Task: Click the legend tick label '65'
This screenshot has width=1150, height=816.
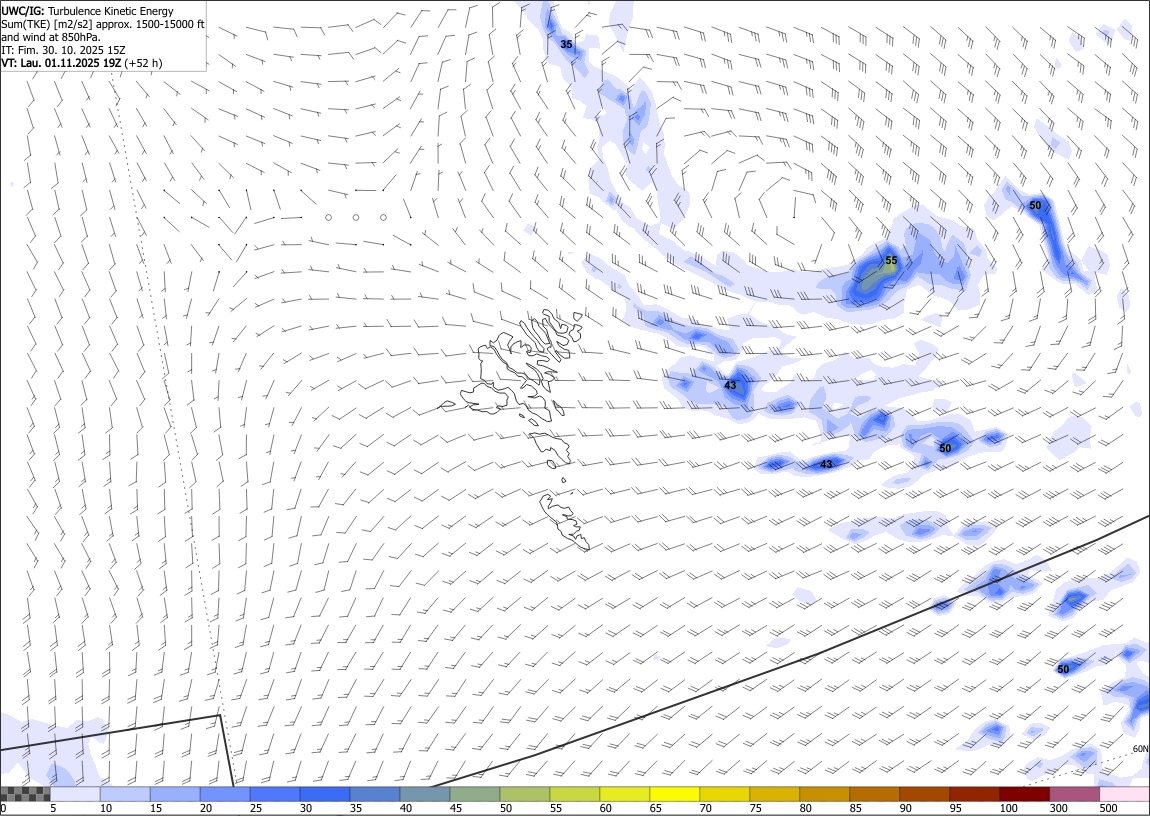Action: click(x=655, y=809)
